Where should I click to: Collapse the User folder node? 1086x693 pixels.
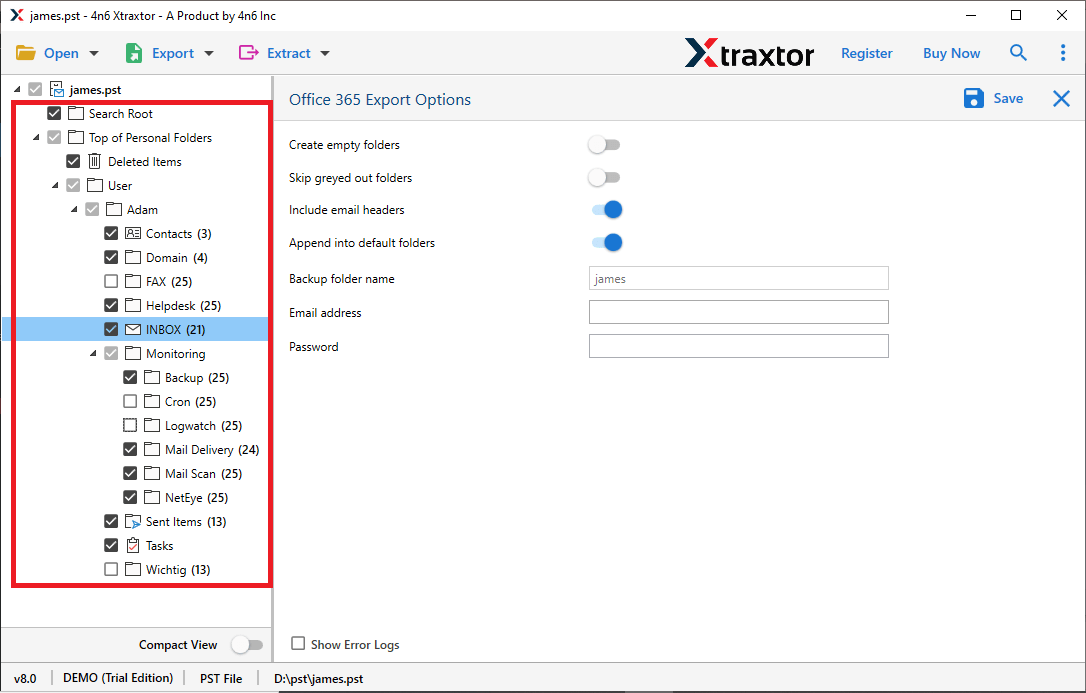(x=55, y=186)
